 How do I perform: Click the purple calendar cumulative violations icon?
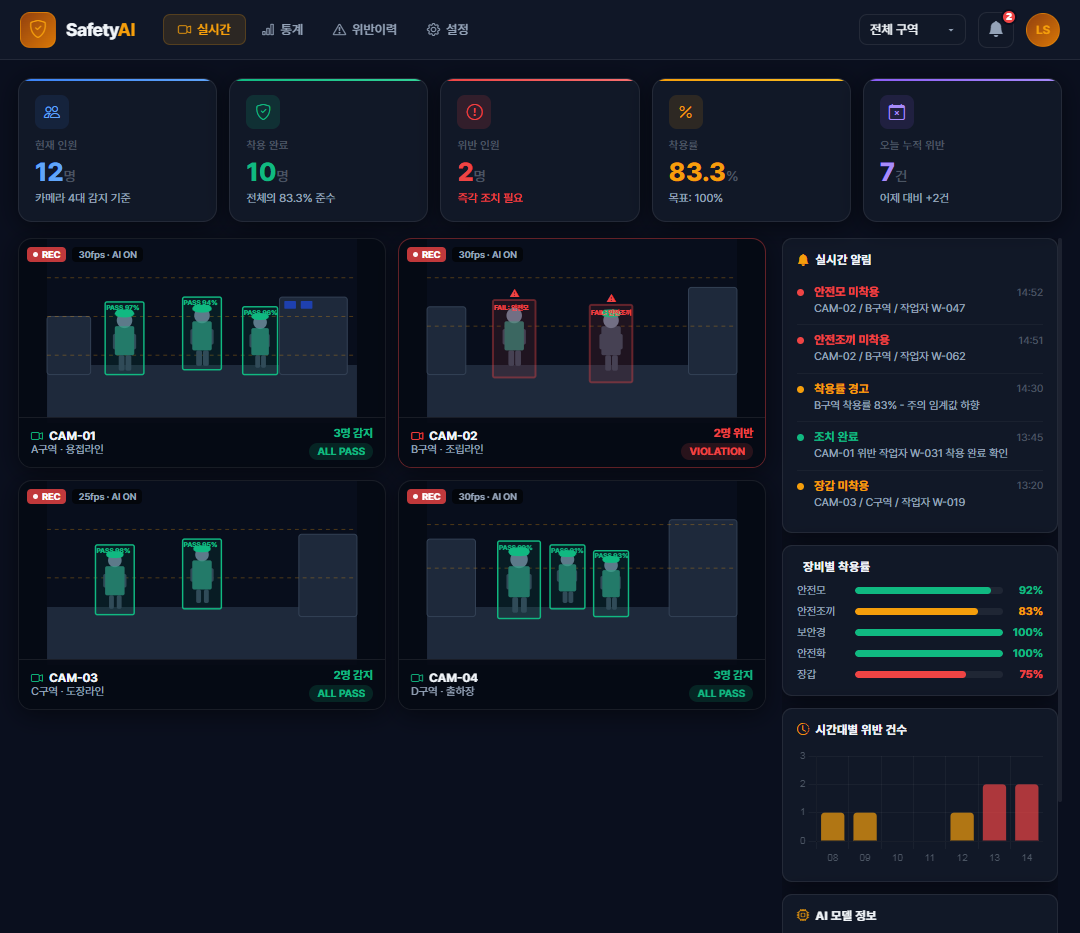pos(897,112)
